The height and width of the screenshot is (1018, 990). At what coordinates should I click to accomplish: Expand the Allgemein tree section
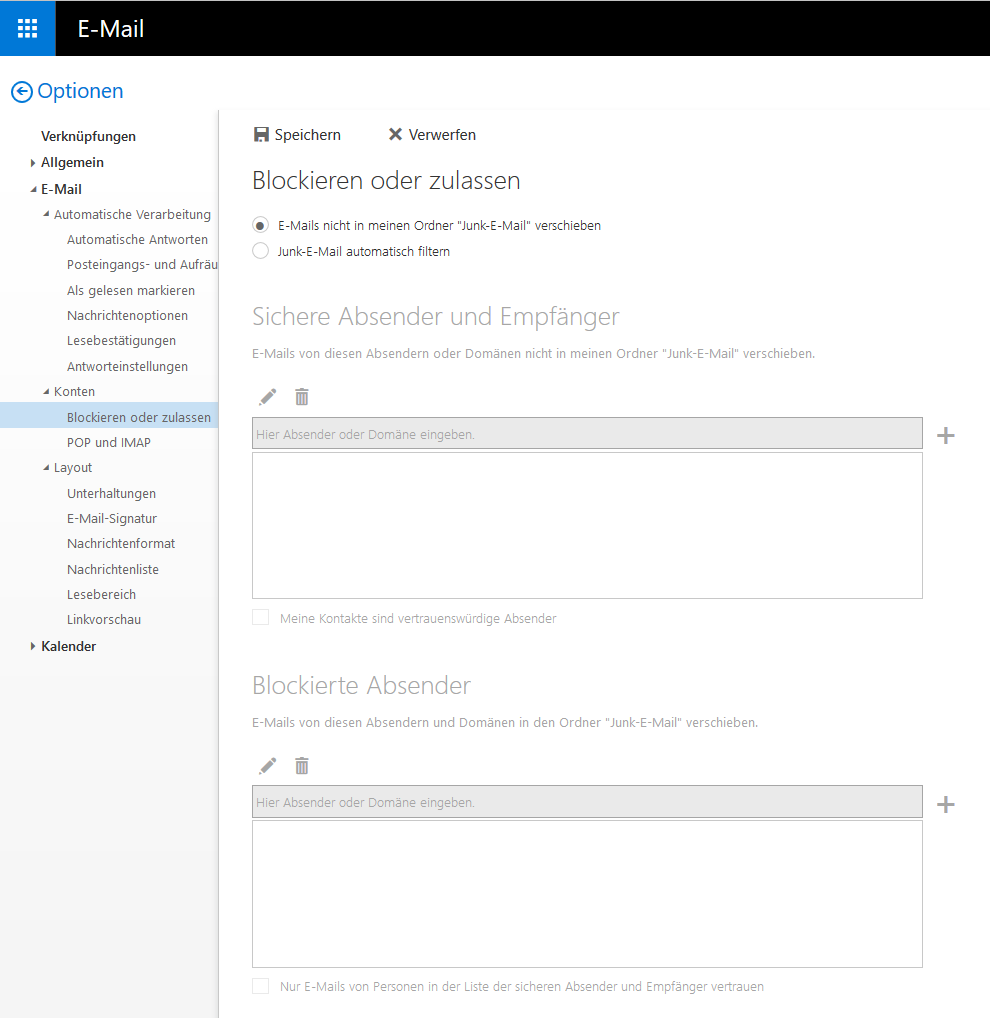(33, 163)
